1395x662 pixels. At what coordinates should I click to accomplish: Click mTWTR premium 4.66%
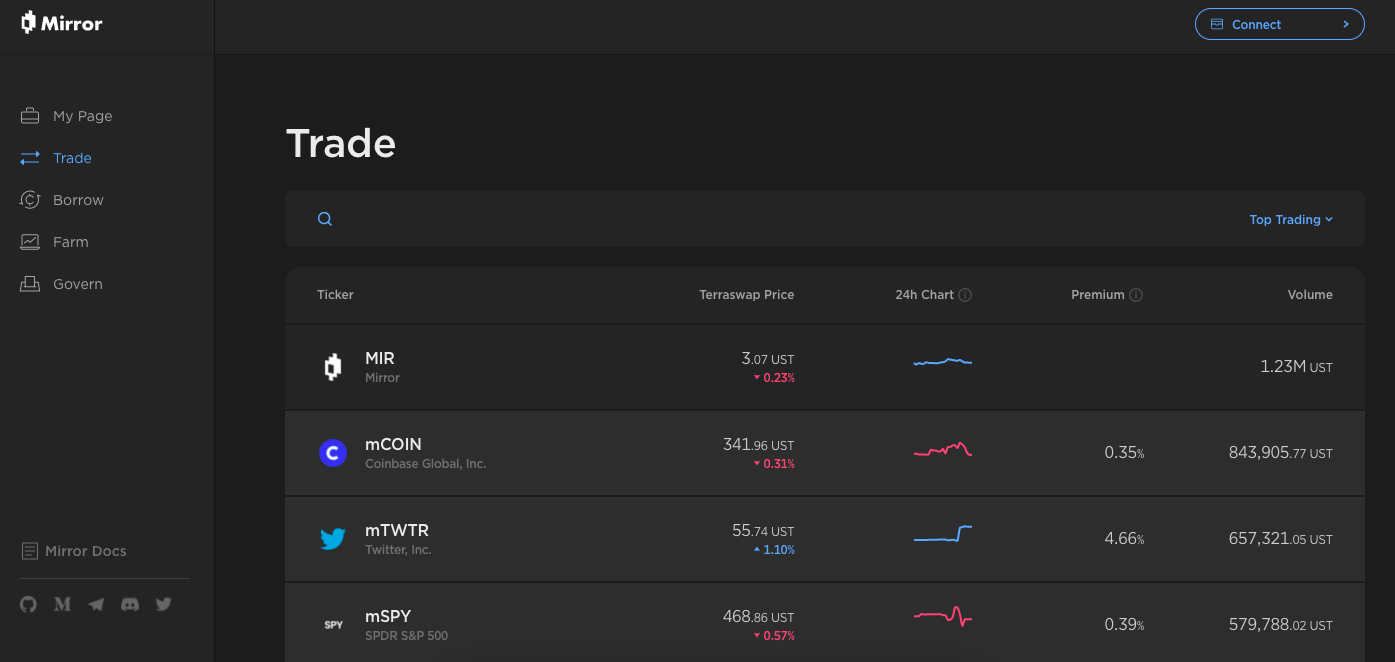(x=1124, y=539)
